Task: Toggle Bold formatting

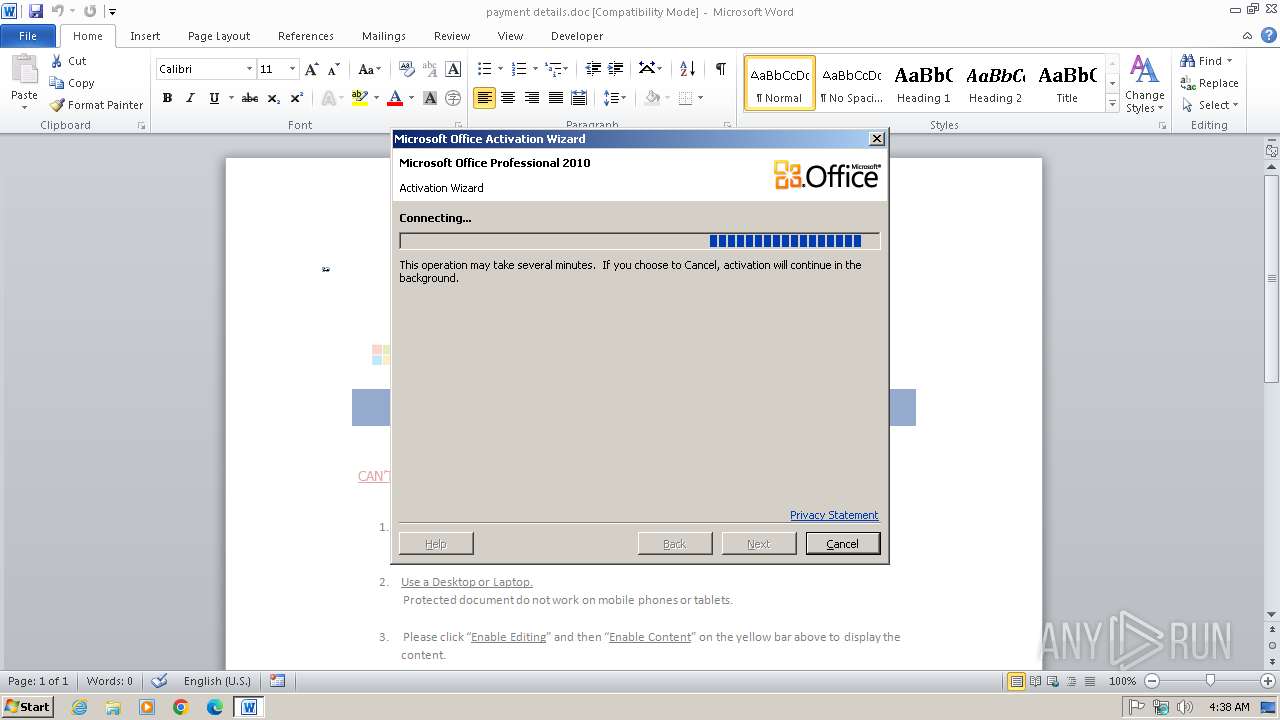Action: (167, 98)
